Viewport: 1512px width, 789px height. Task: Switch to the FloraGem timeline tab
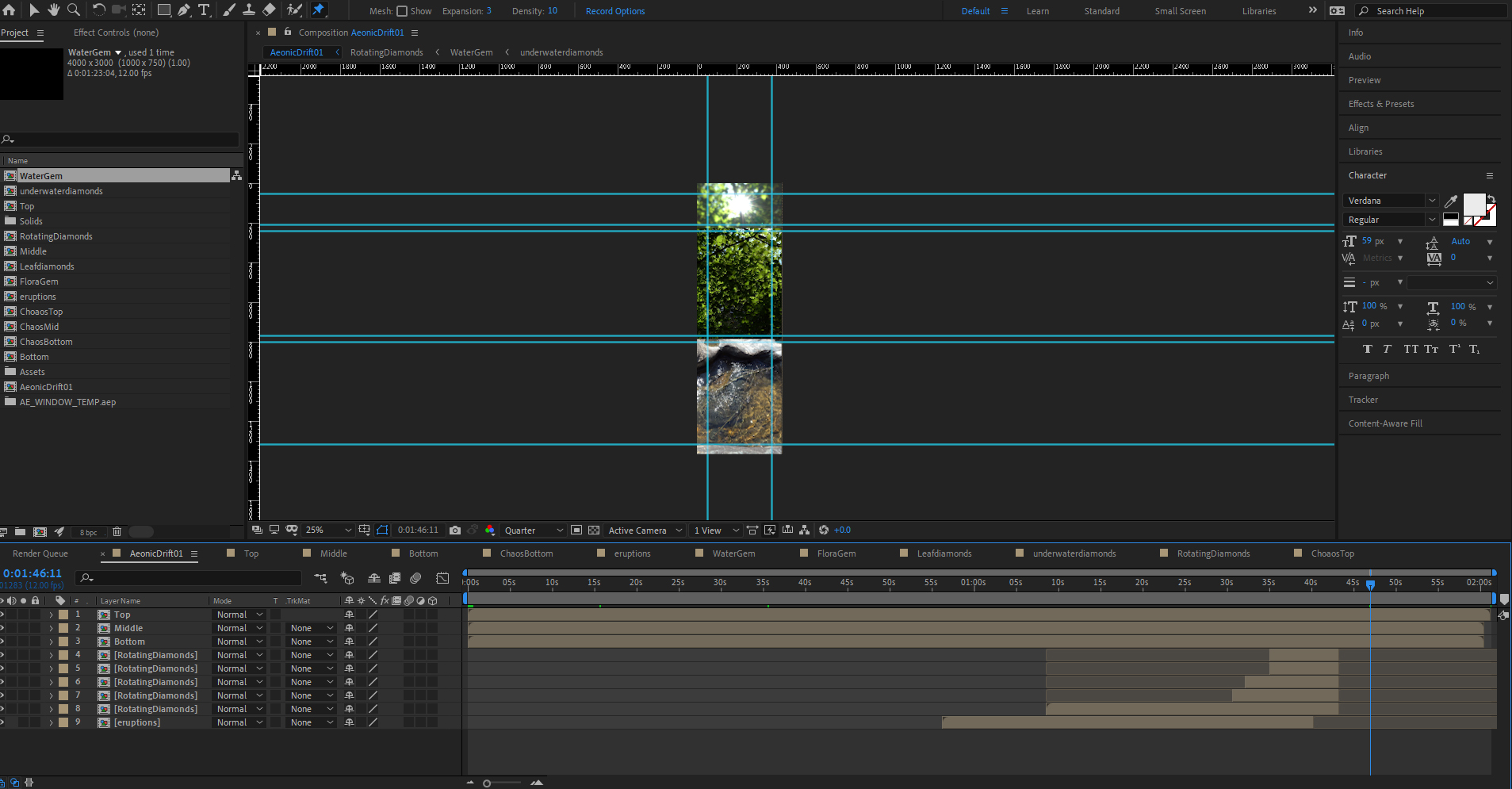836,553
